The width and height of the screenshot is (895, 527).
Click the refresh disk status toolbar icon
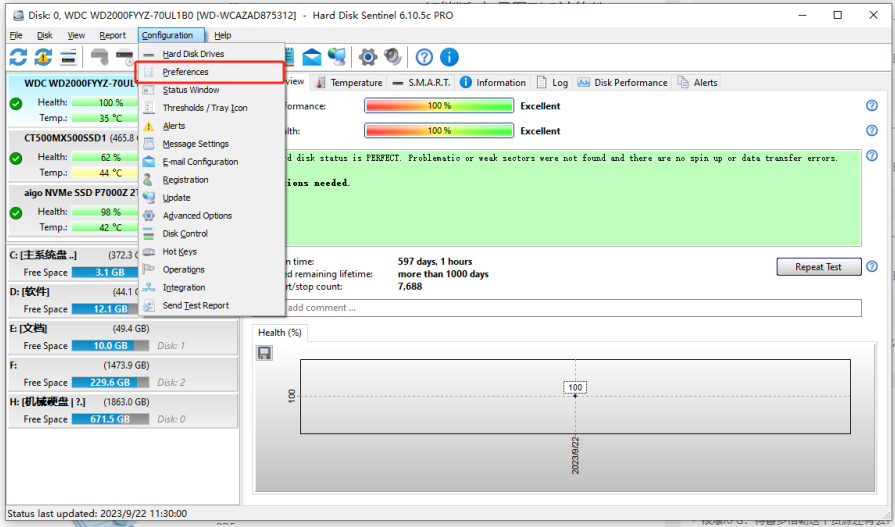click(18, 57)
